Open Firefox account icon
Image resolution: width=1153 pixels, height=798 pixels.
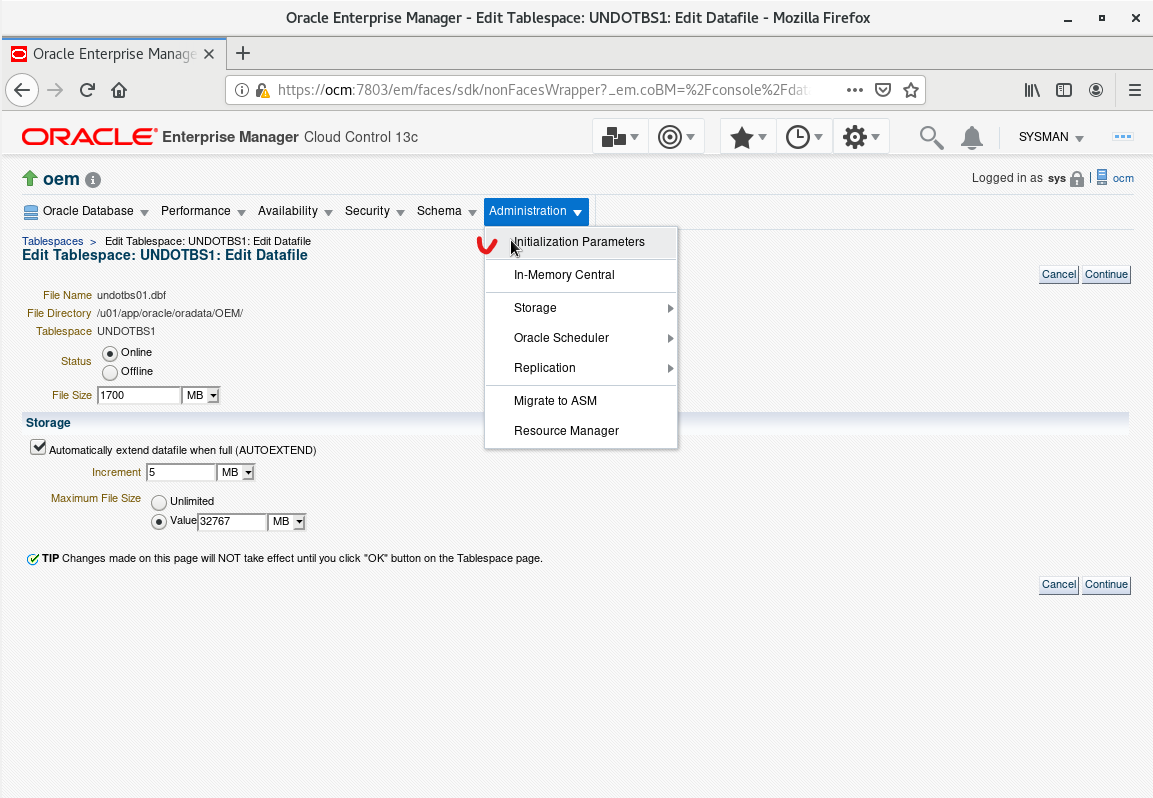pos(1096,90)
